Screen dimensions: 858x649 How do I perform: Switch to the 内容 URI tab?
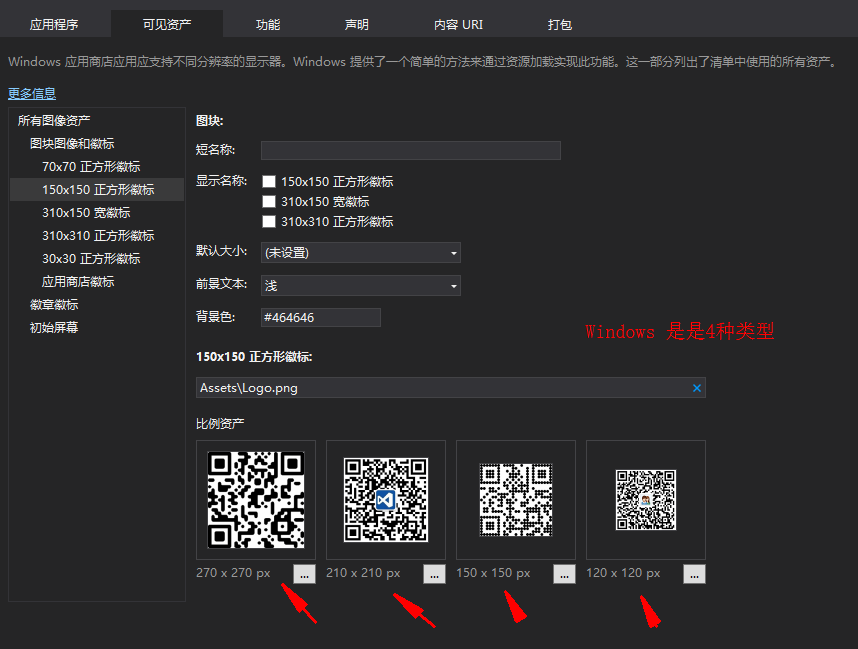[459, 25]
